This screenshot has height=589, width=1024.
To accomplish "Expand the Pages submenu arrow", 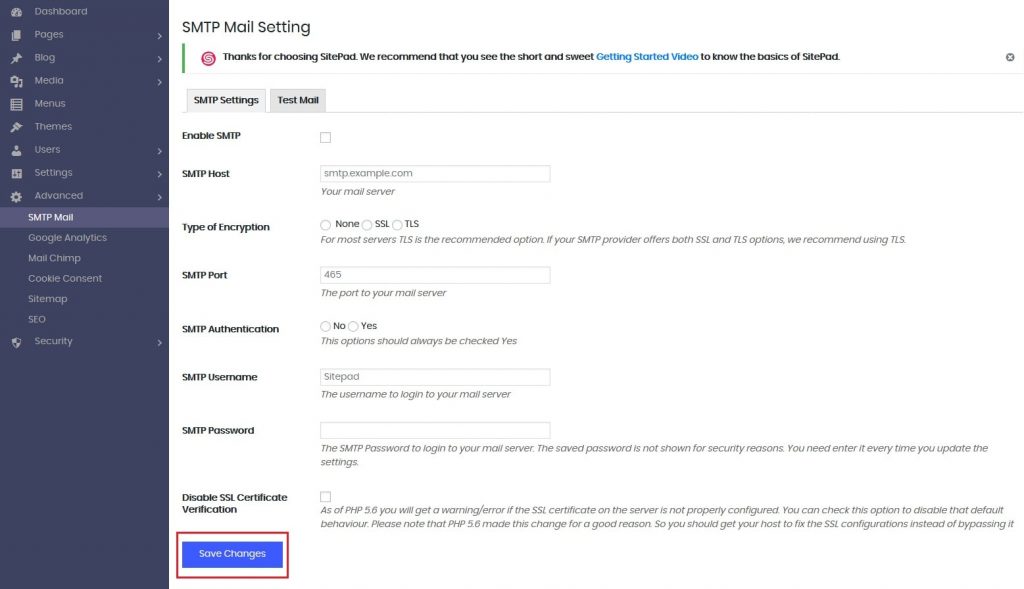I will tap(160, 36).
